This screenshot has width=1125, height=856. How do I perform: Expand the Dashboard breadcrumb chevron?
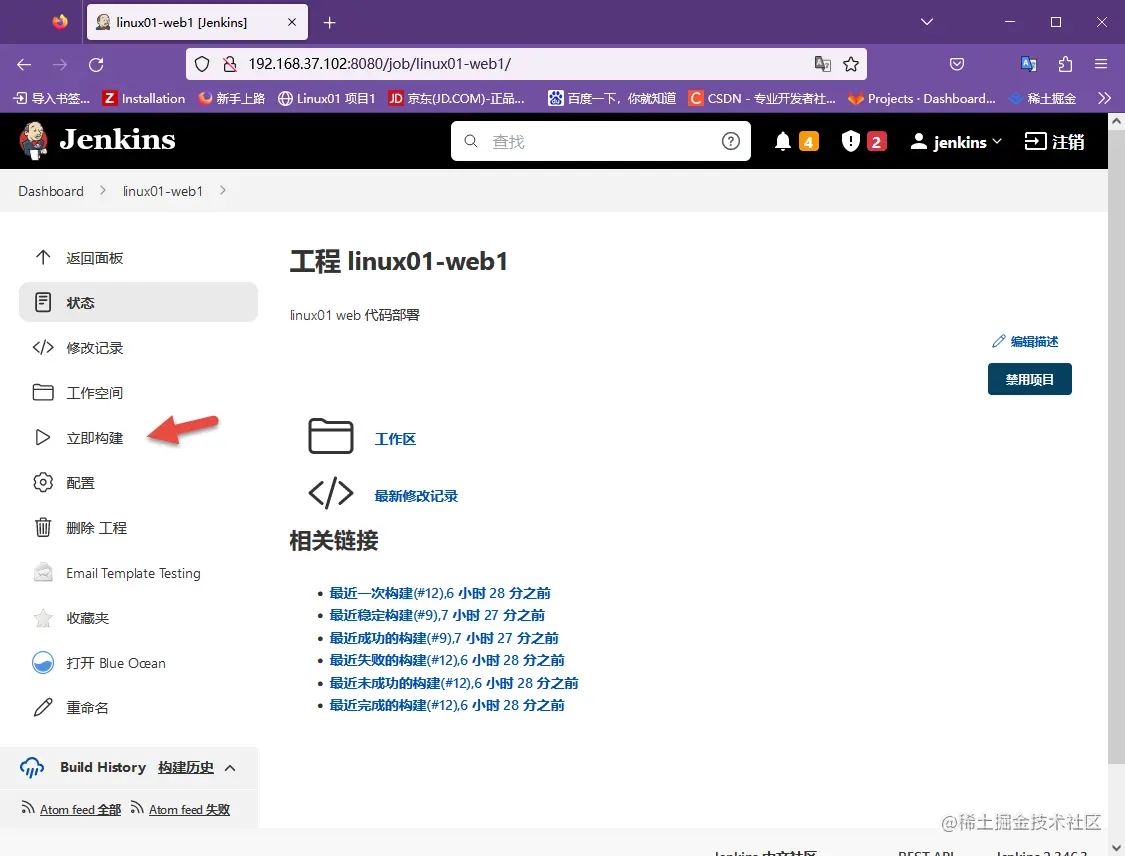(x=103, y=190)
